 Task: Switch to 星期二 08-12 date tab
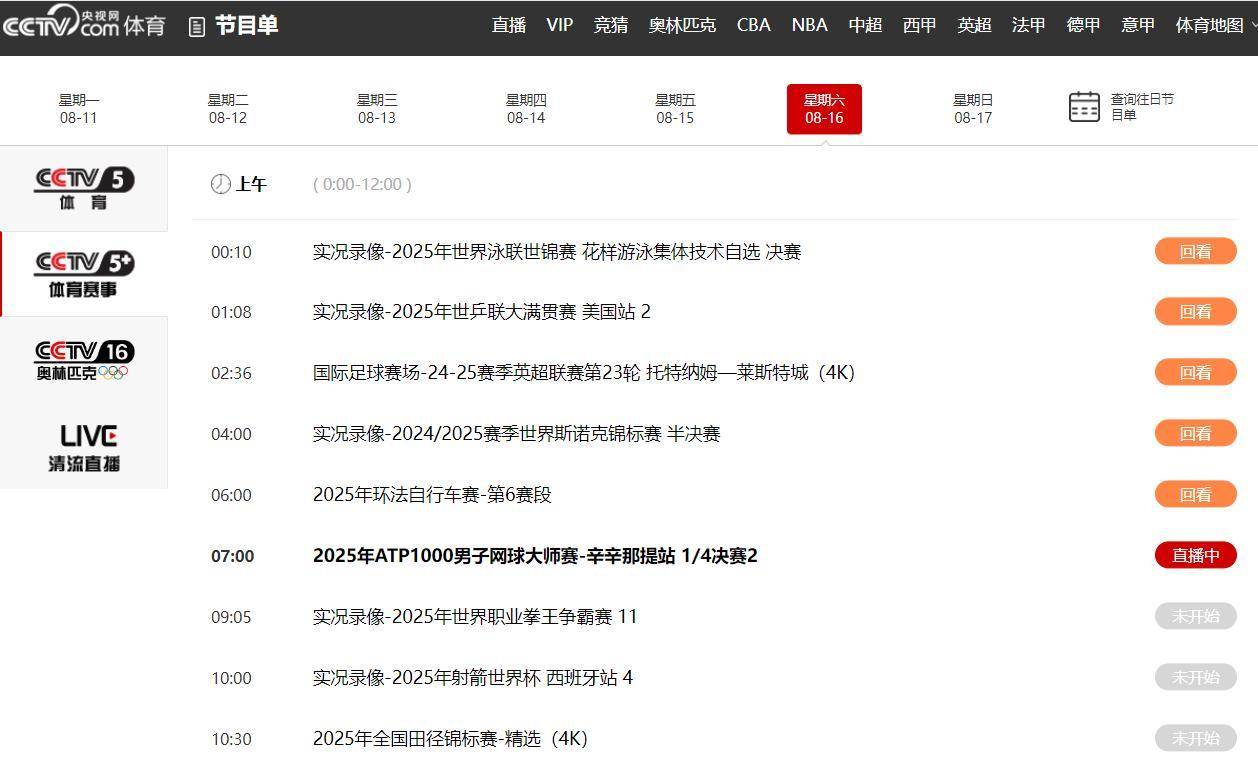coord(228,109)
